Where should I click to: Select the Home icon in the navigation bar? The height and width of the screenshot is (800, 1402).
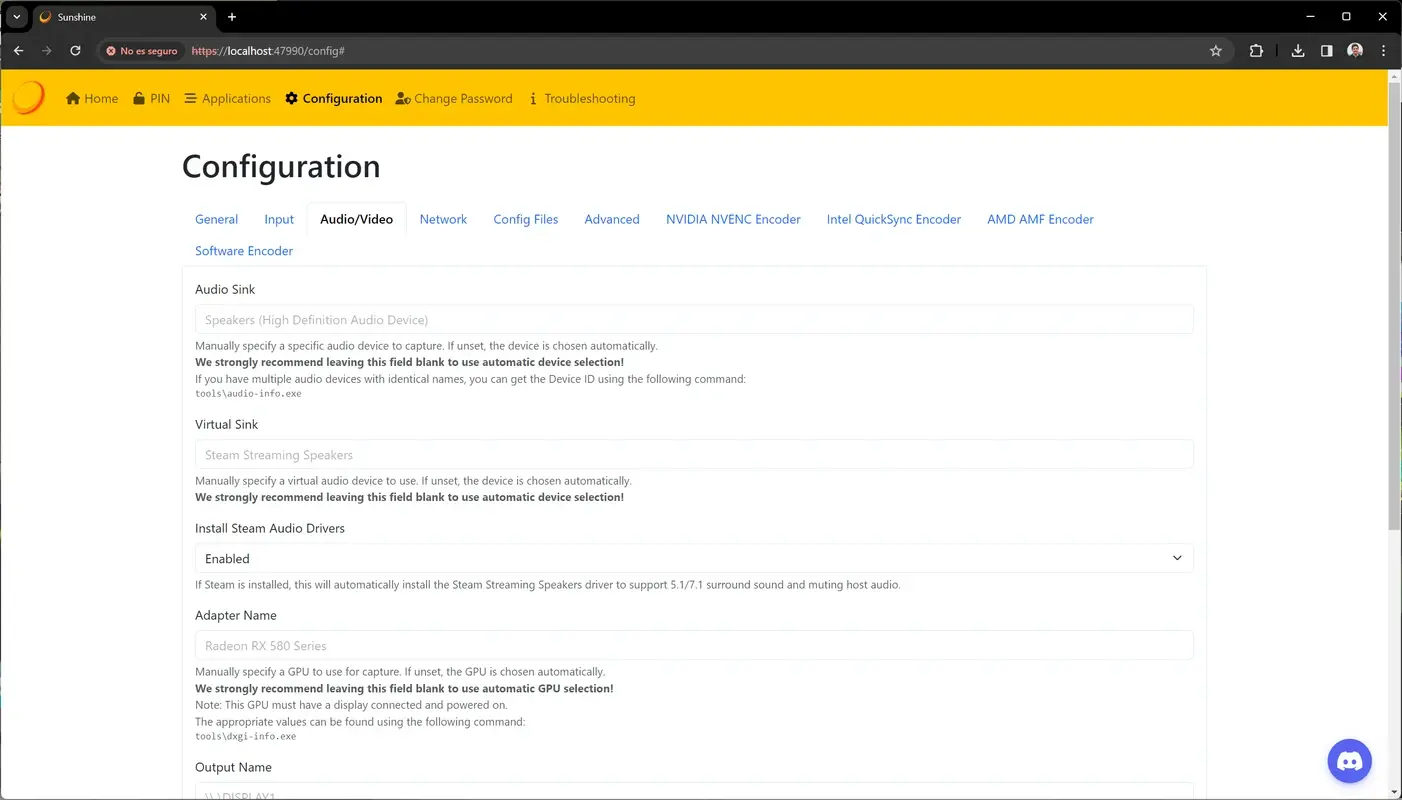tap(72, 98)
